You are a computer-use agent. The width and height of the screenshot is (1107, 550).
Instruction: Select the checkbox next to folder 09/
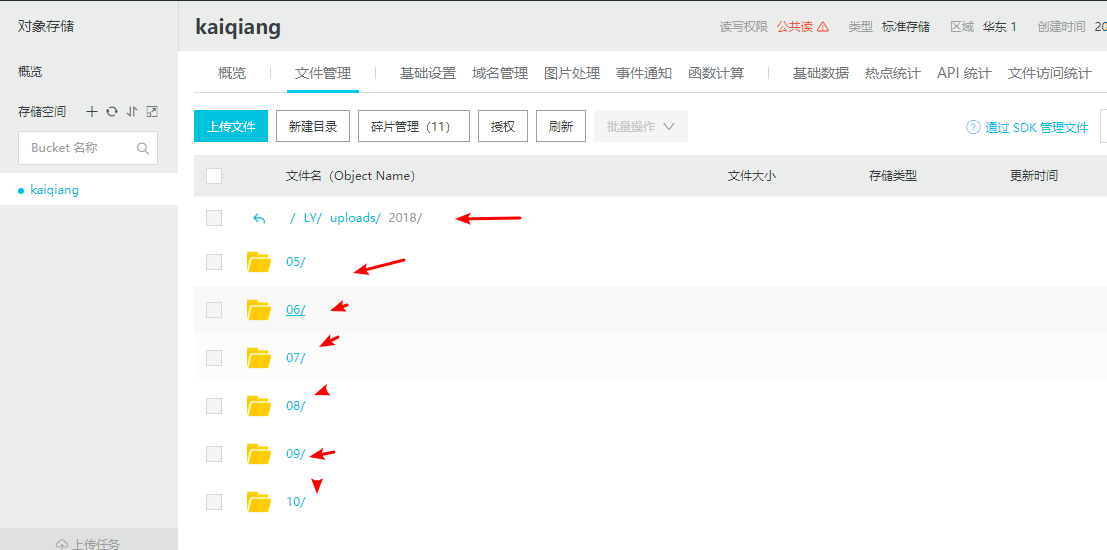coord(214,454)
